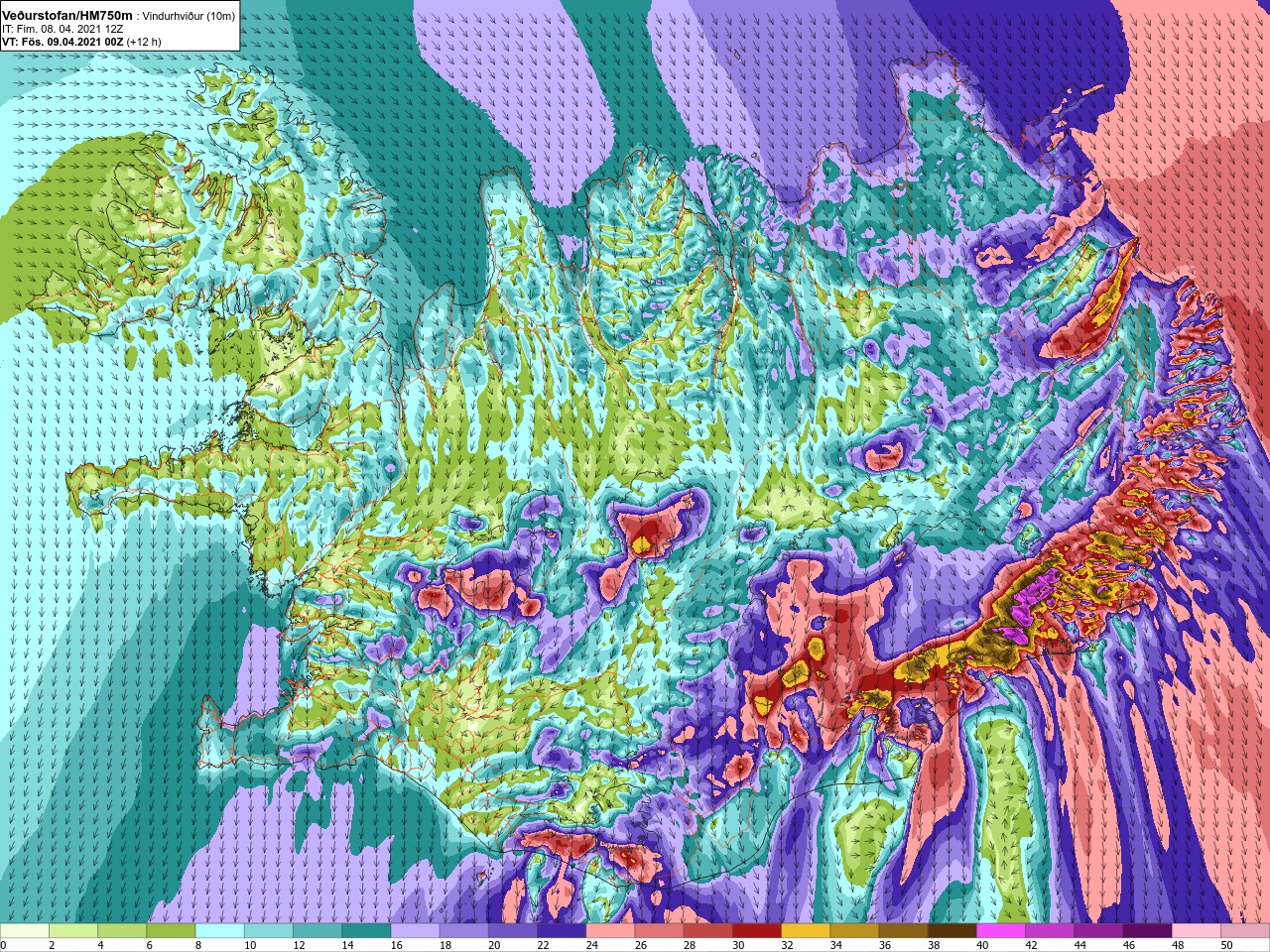
Task: Click the legend swatch between 2 and 4
Action: 73,931
